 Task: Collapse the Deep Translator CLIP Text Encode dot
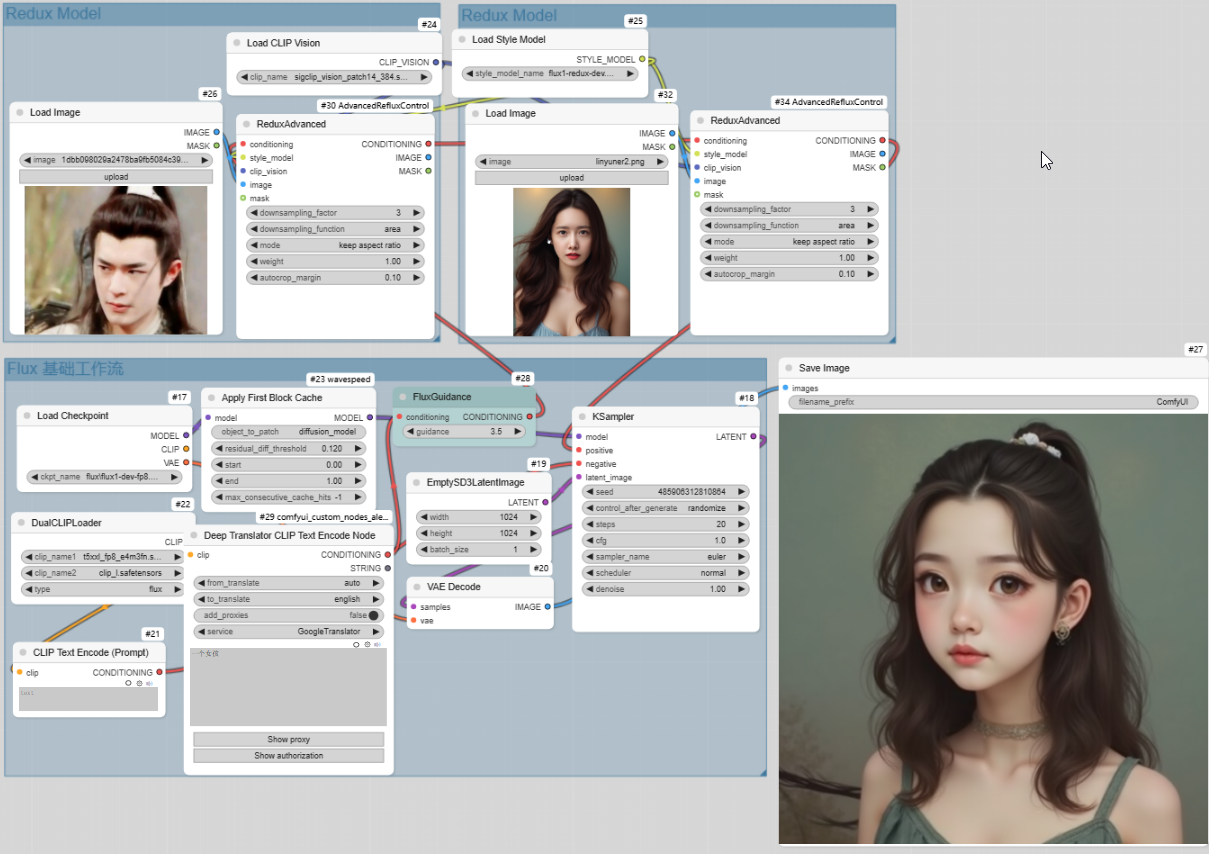click(194, 535)
